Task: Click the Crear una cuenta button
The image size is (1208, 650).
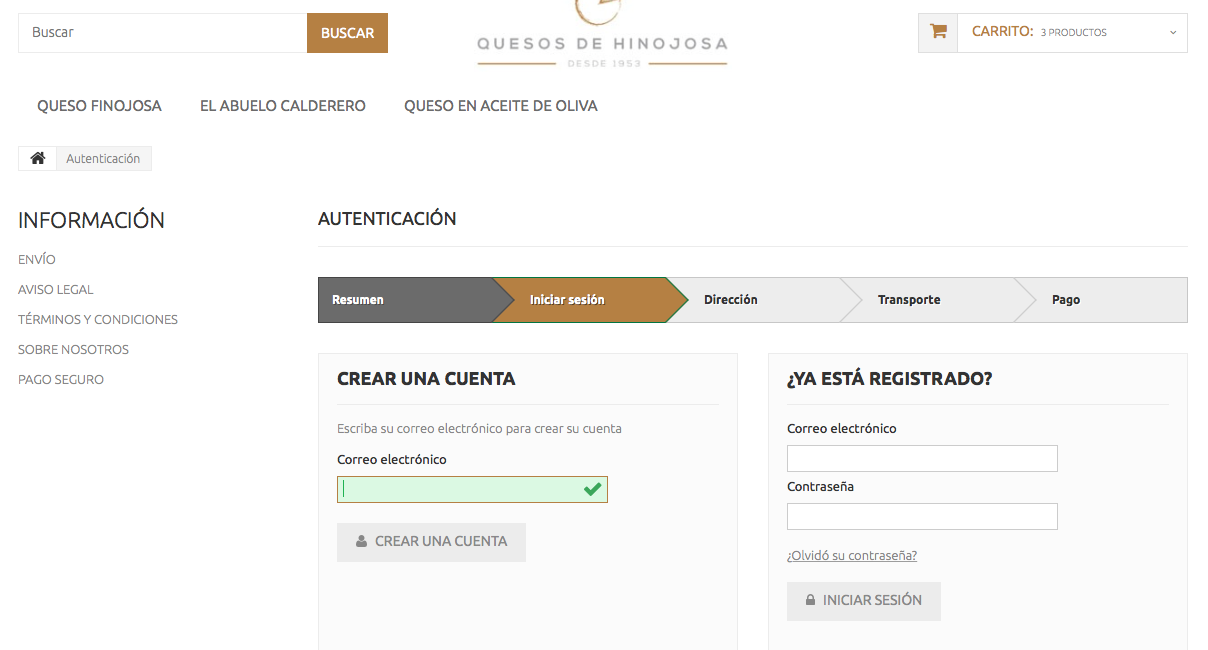Action: pos(431,542)
